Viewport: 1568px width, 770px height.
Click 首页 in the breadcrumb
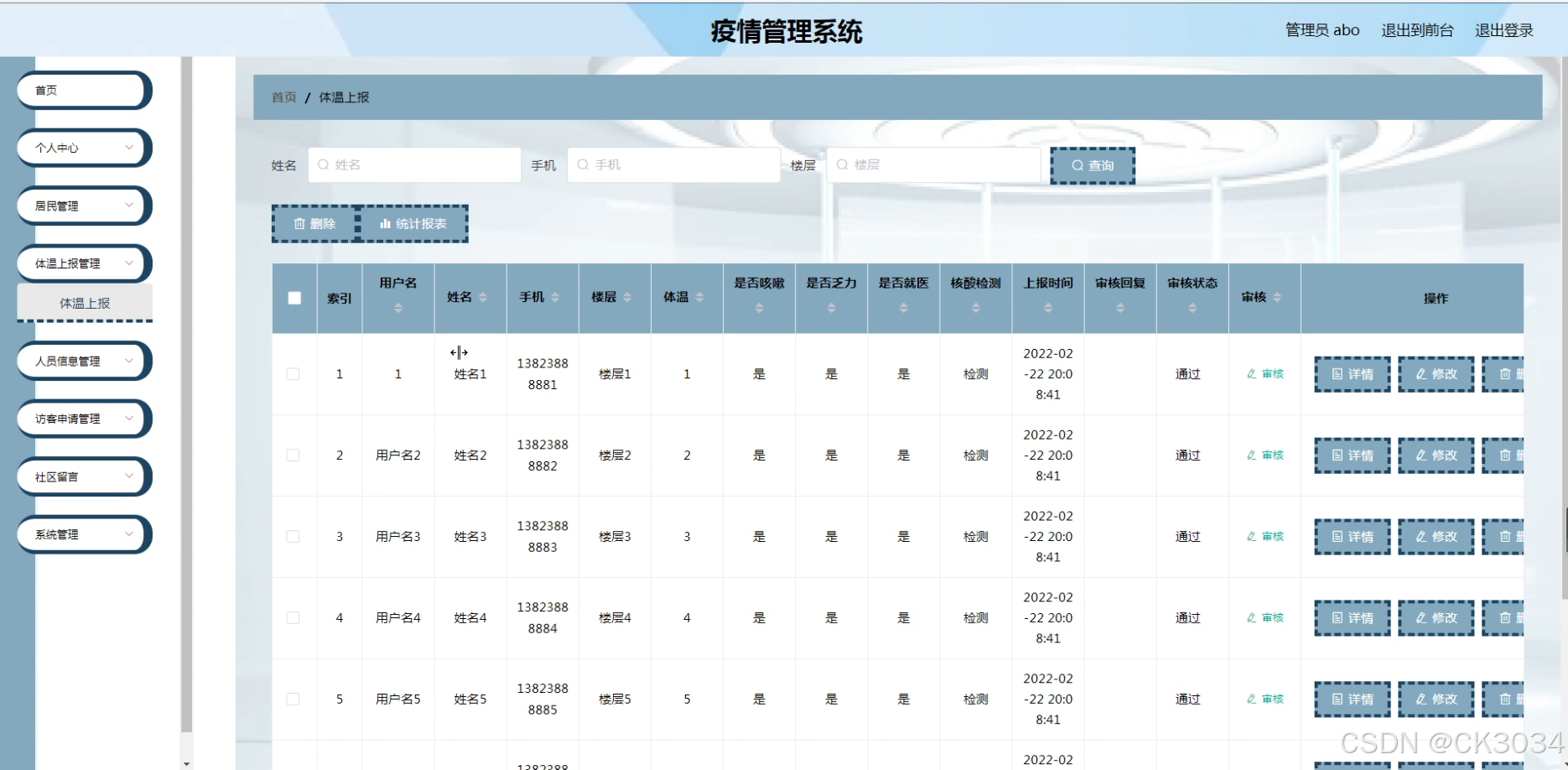[x=283, y=97]
